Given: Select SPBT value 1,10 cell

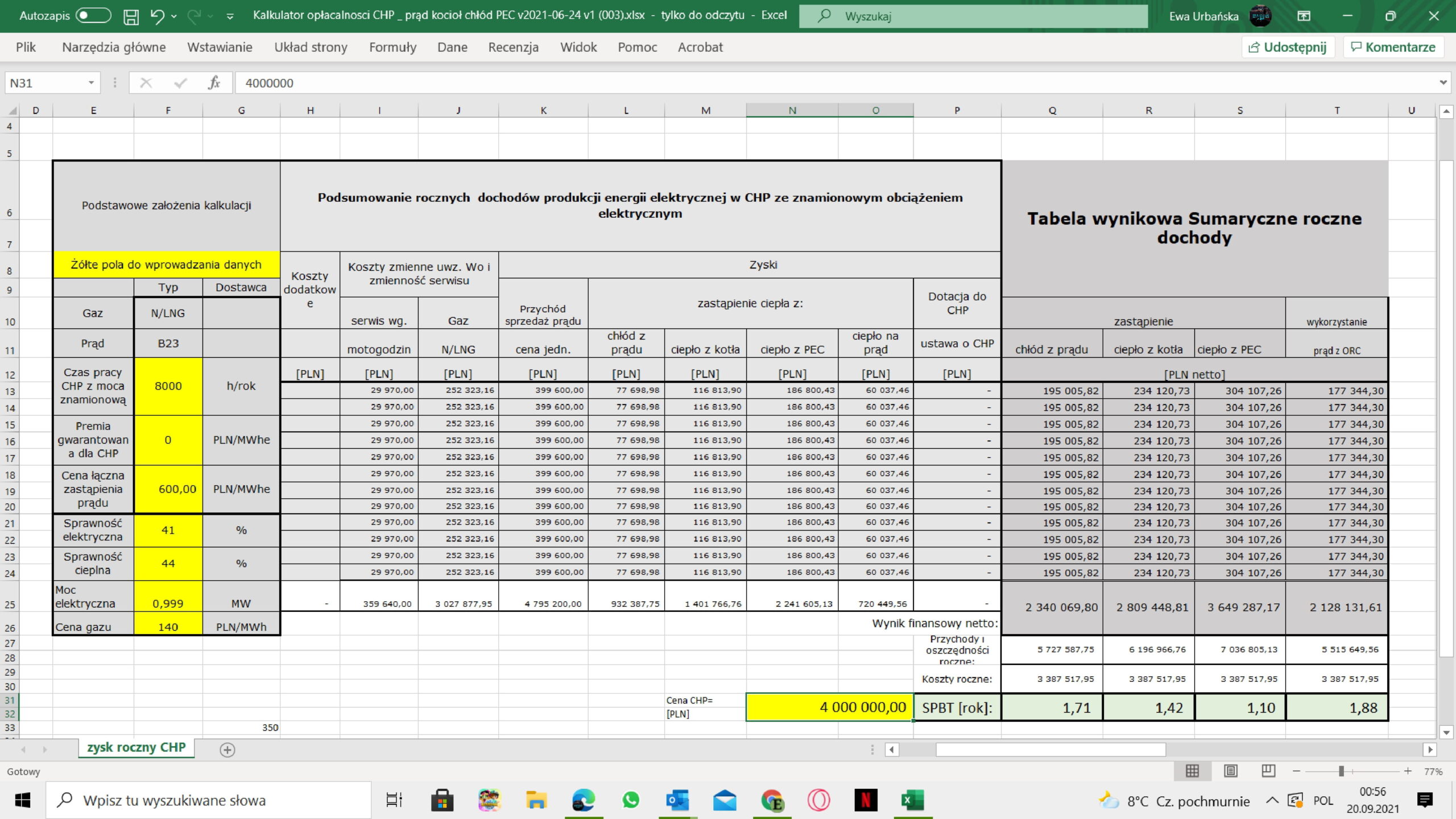Looking at the screenshot, I should [1240, 708].
